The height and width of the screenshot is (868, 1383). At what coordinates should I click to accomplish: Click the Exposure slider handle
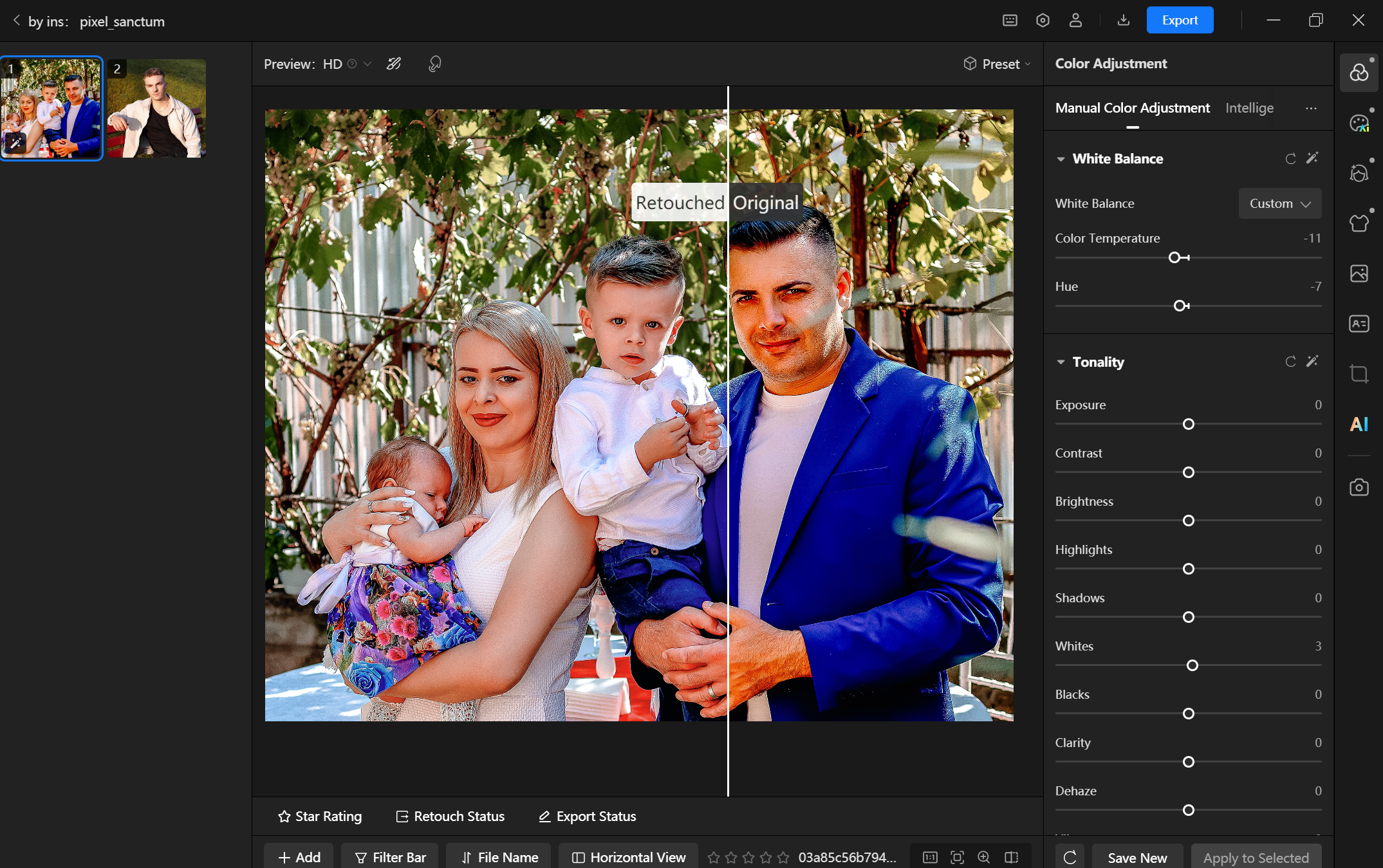tap(1188, 424)
